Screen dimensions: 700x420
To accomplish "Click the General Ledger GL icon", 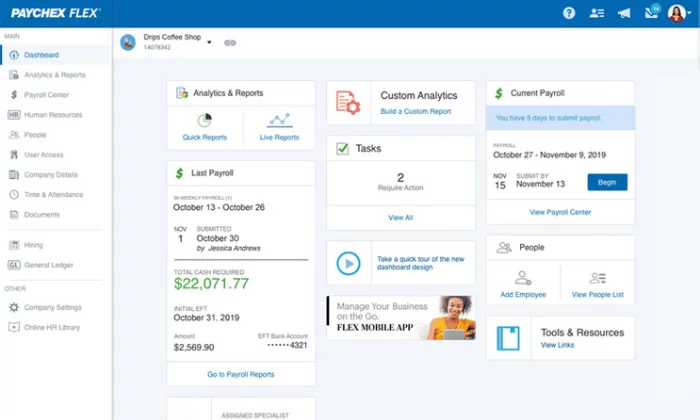I will pyautogui.click(x=14, y=265).
